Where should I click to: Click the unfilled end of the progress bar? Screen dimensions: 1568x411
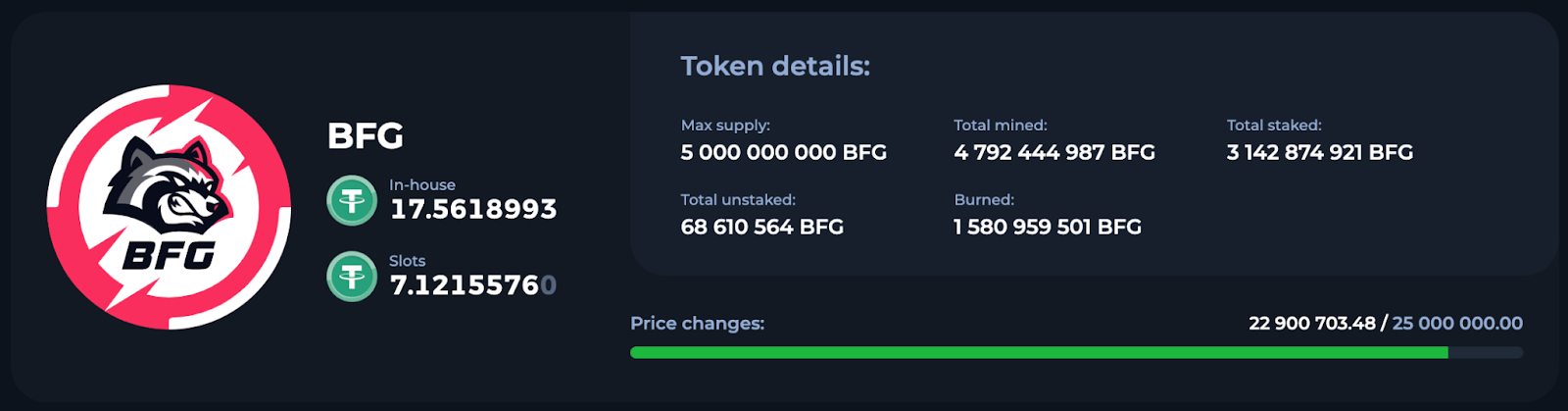click(1486, 352)
